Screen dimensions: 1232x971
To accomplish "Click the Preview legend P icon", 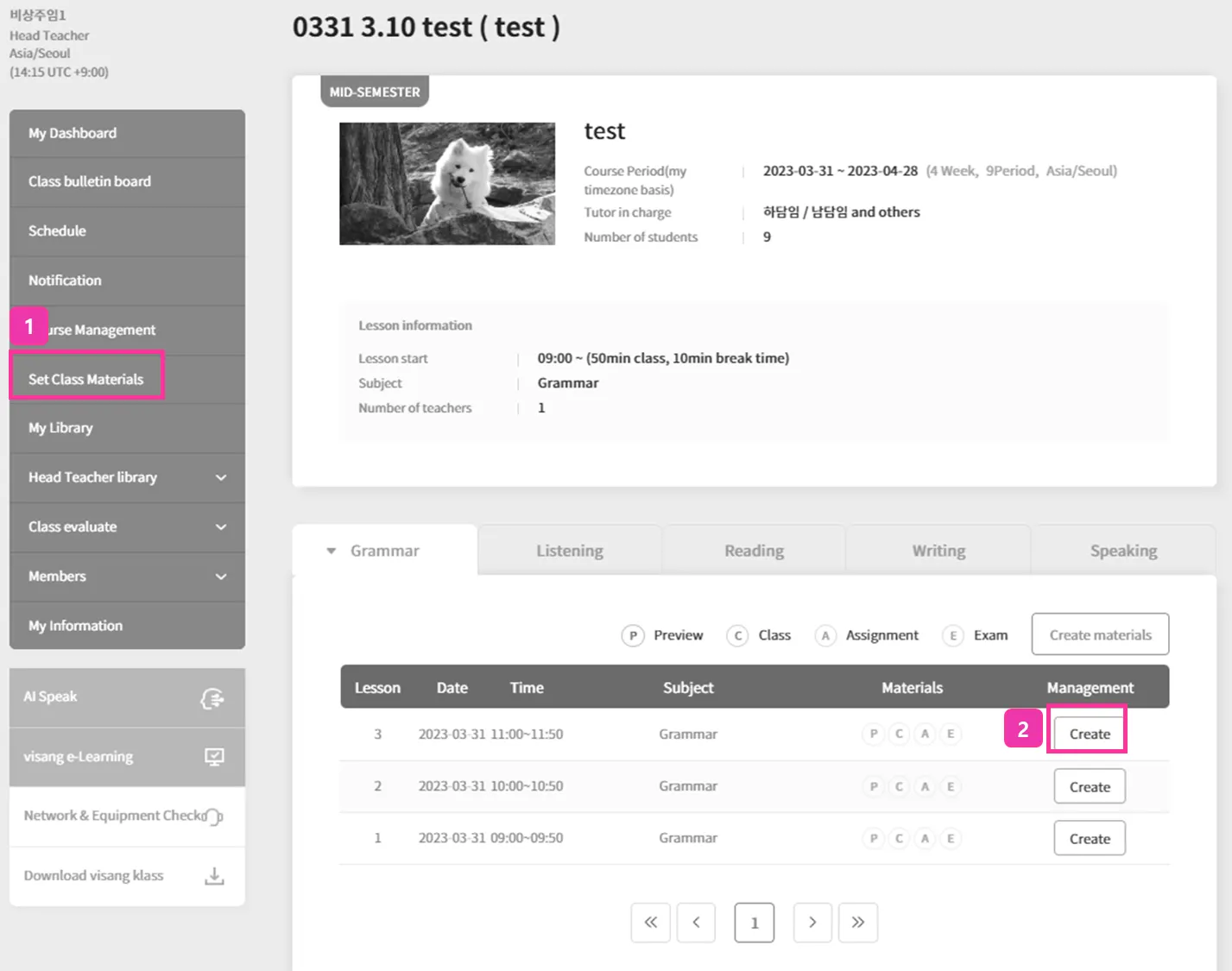I will click(633, 635).
